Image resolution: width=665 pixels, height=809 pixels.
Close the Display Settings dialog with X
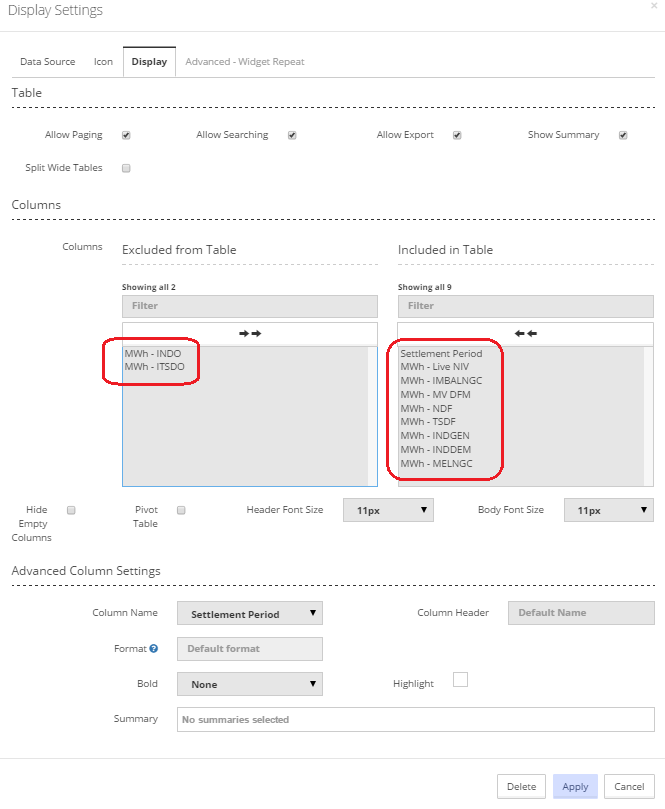pos(654,6)
